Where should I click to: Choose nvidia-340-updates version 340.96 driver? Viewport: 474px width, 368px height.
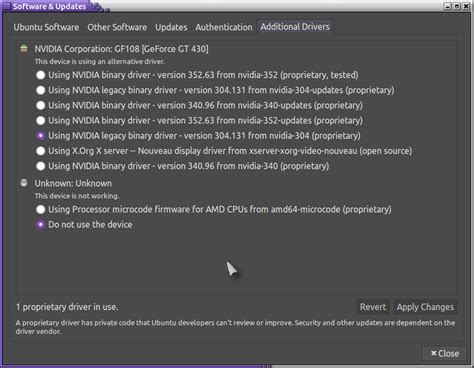click(41, 105)
